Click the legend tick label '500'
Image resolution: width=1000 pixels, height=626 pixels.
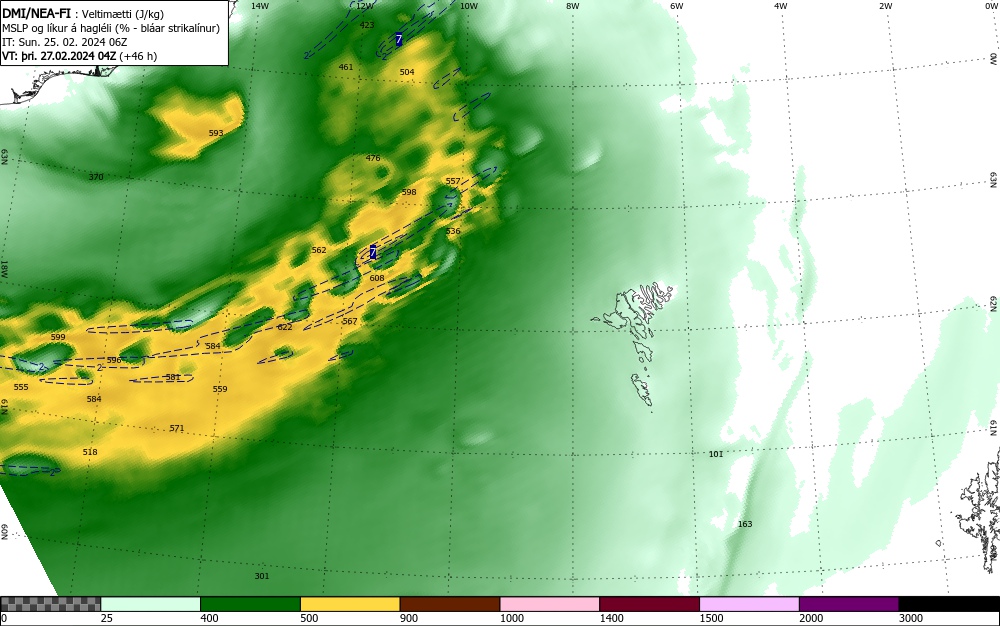pos(309,618)
